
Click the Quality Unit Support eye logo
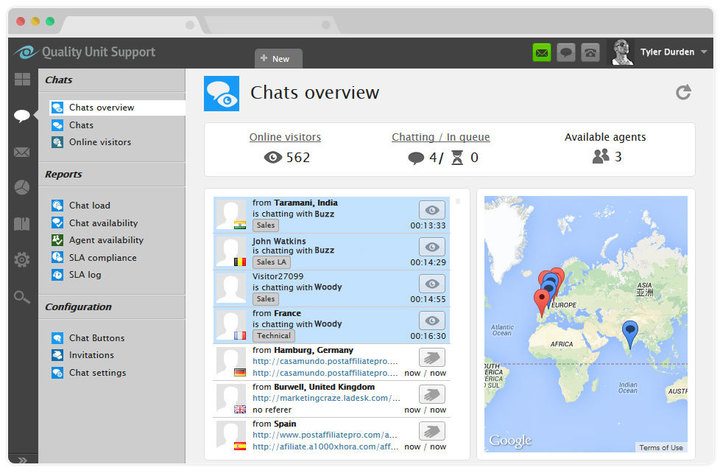point(25,52)
